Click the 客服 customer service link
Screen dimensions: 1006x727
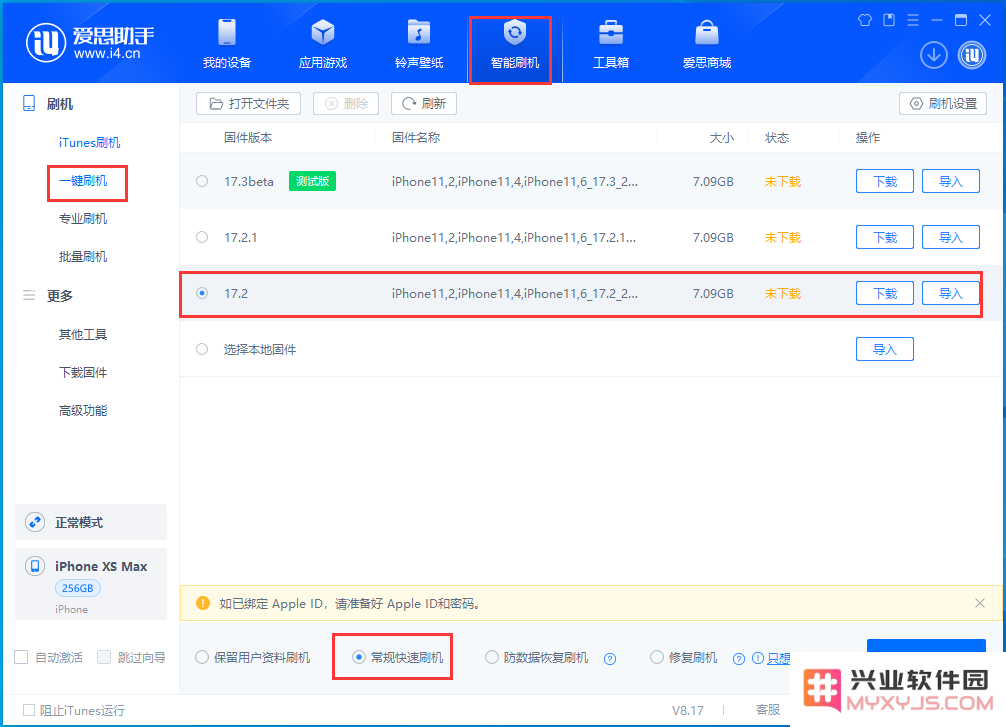click(x=768, y=710)
